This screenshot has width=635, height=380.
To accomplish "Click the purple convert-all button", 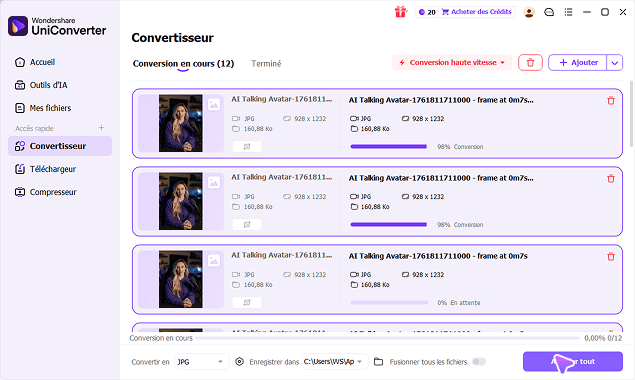I will click(573, 361).
